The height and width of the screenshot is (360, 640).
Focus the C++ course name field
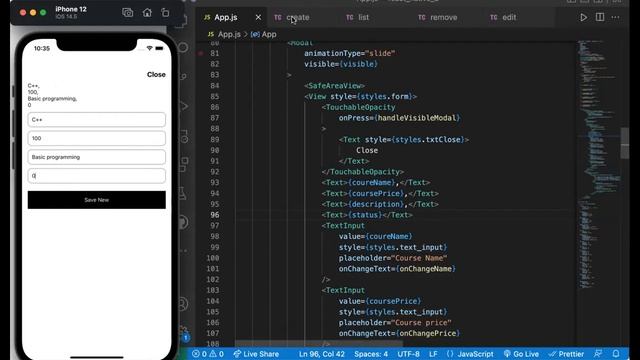(x=97, y=120)
